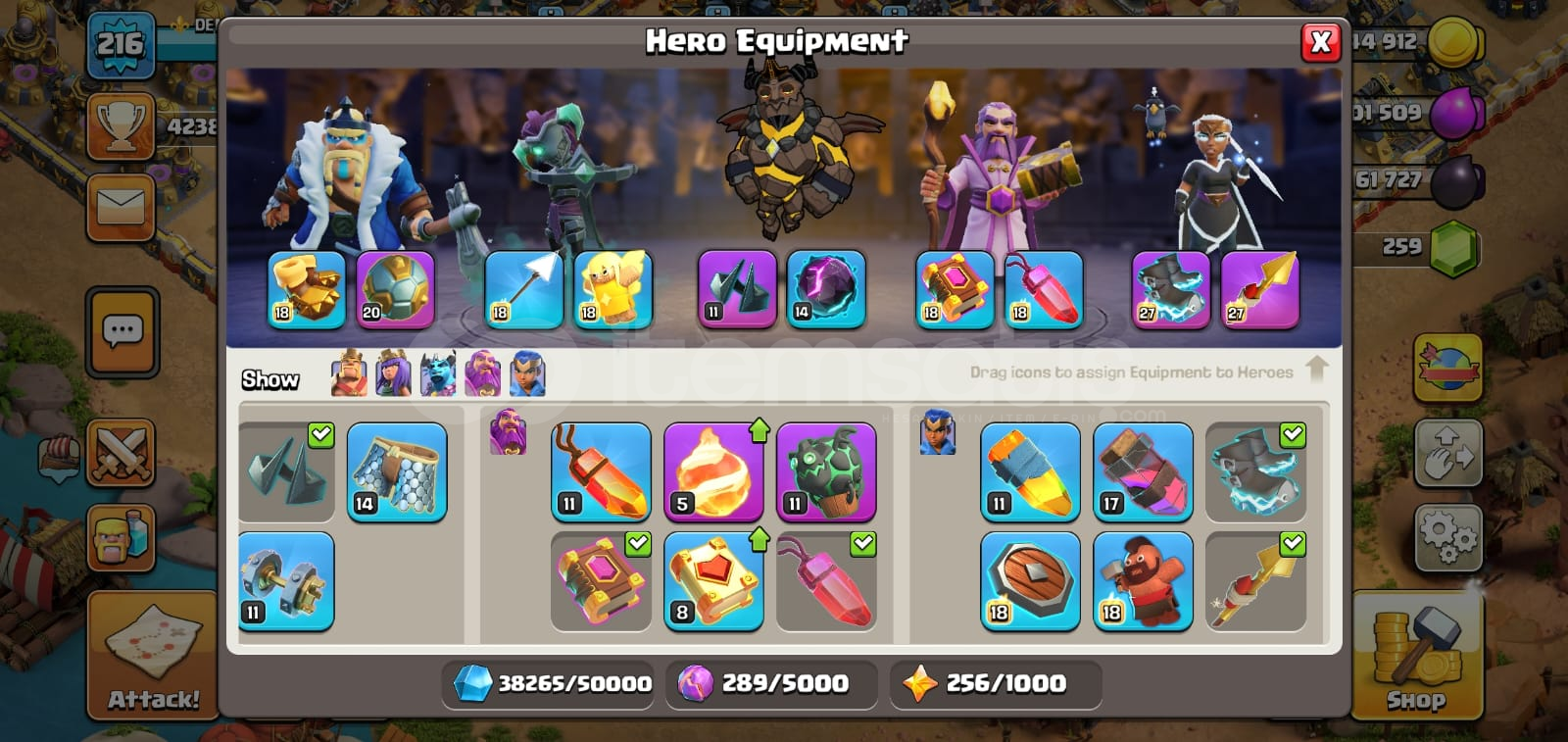Select the level 20 Spiky Ball equipment

point(395,289)
